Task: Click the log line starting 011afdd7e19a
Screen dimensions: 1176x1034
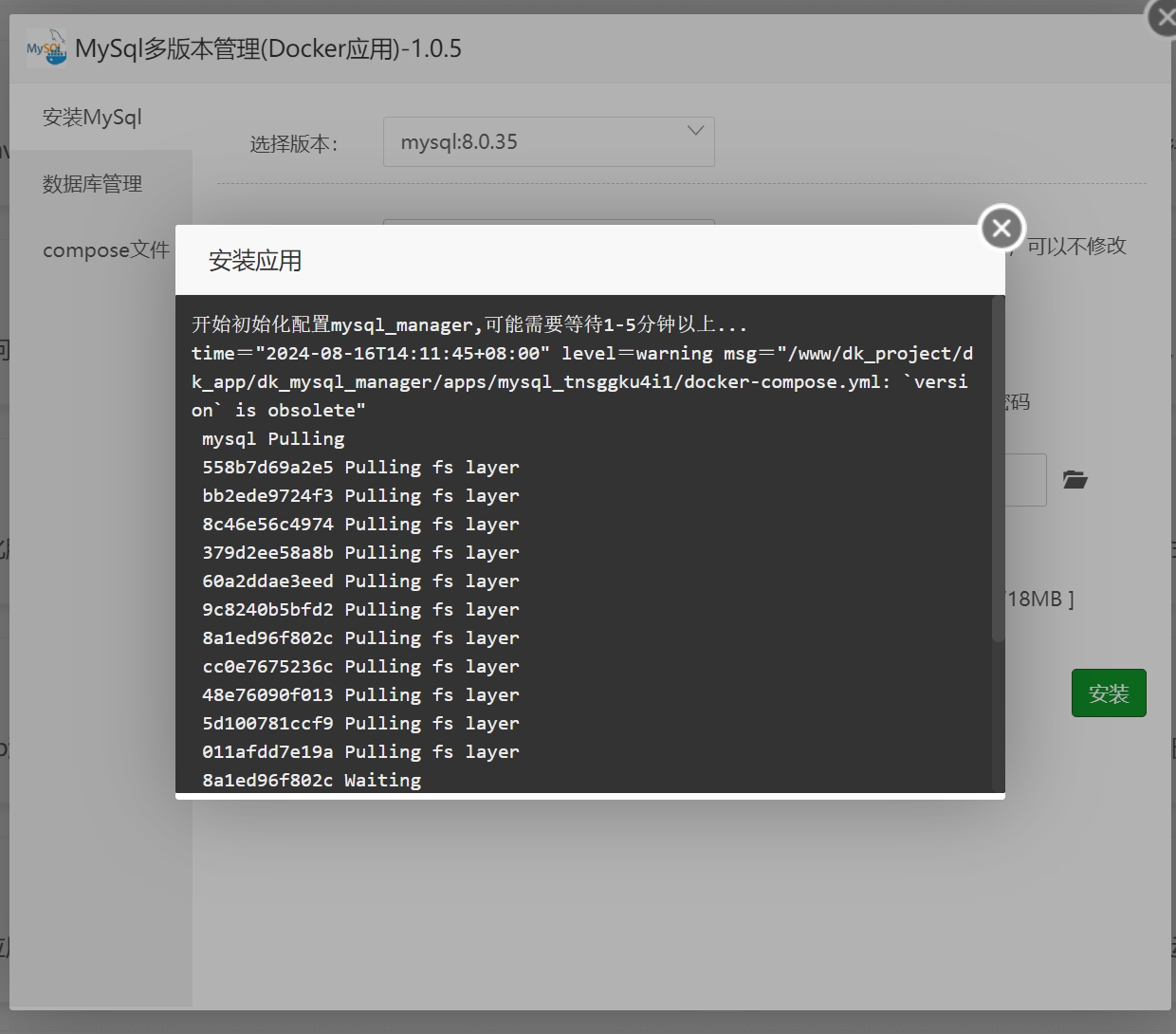Action: coord(360,751)
